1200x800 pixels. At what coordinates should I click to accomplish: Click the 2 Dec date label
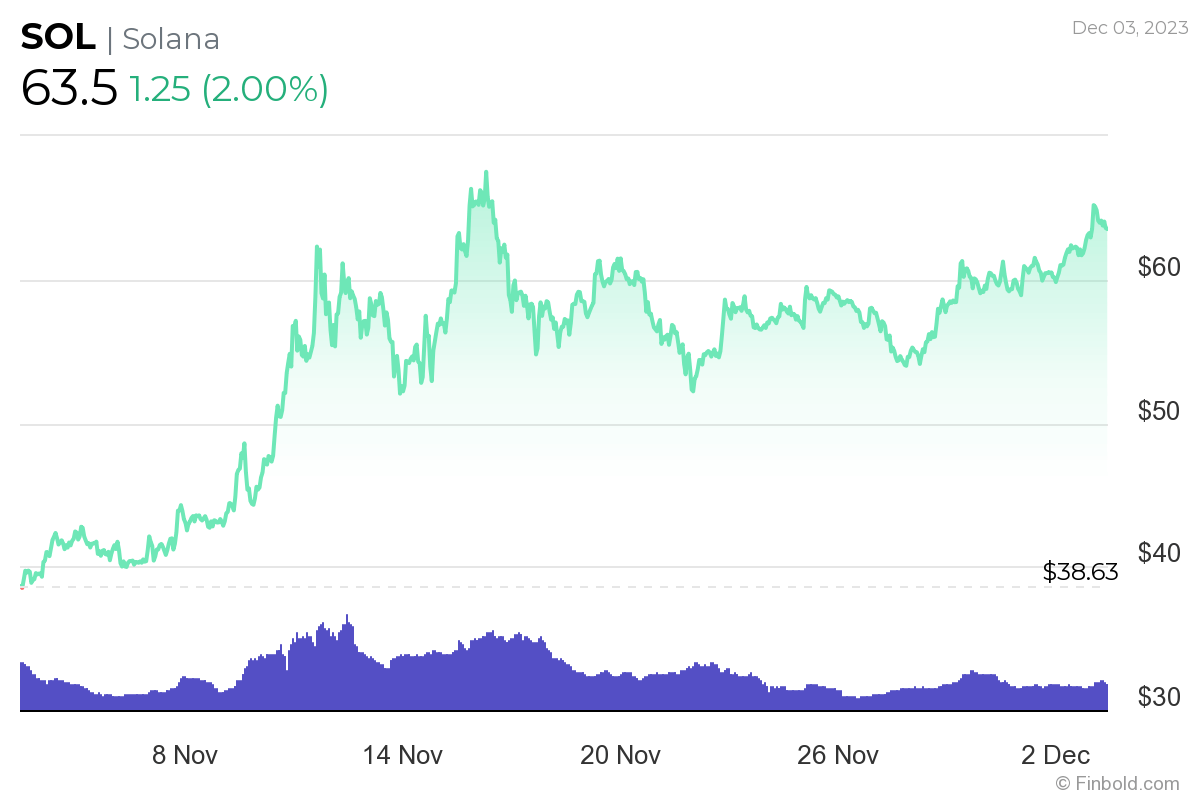[x=1057, y=756]
